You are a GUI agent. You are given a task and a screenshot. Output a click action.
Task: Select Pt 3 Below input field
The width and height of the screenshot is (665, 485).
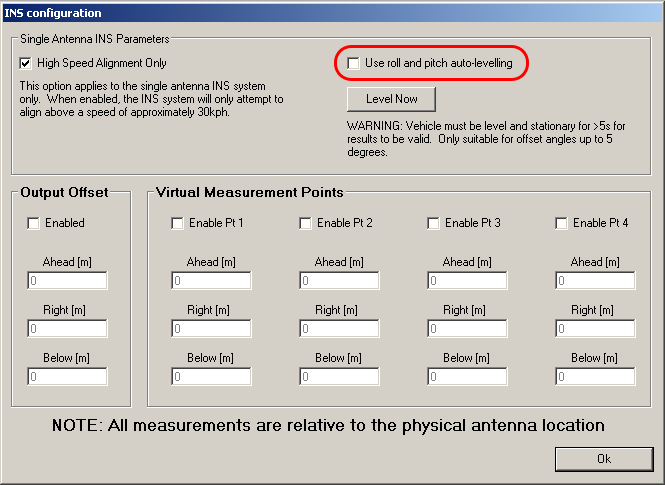pos(467,377)
